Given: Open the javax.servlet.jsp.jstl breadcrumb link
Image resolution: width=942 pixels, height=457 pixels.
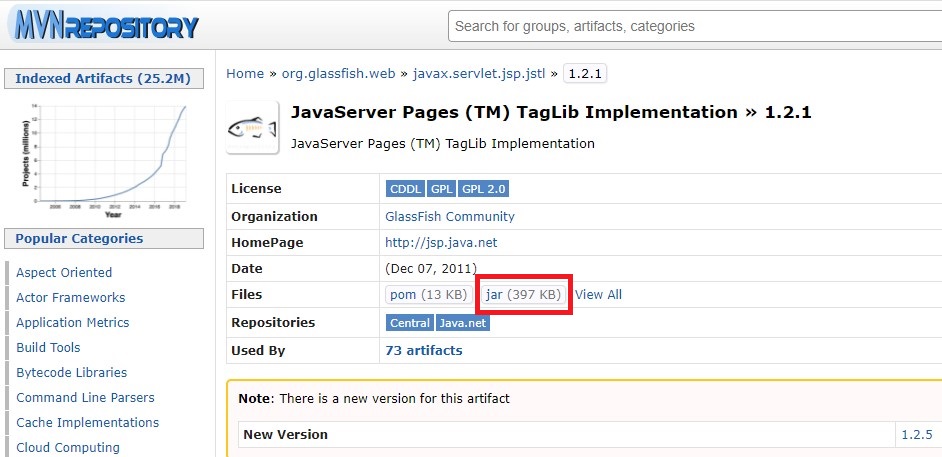Looking at the screenshot, I should click(479, 74).
